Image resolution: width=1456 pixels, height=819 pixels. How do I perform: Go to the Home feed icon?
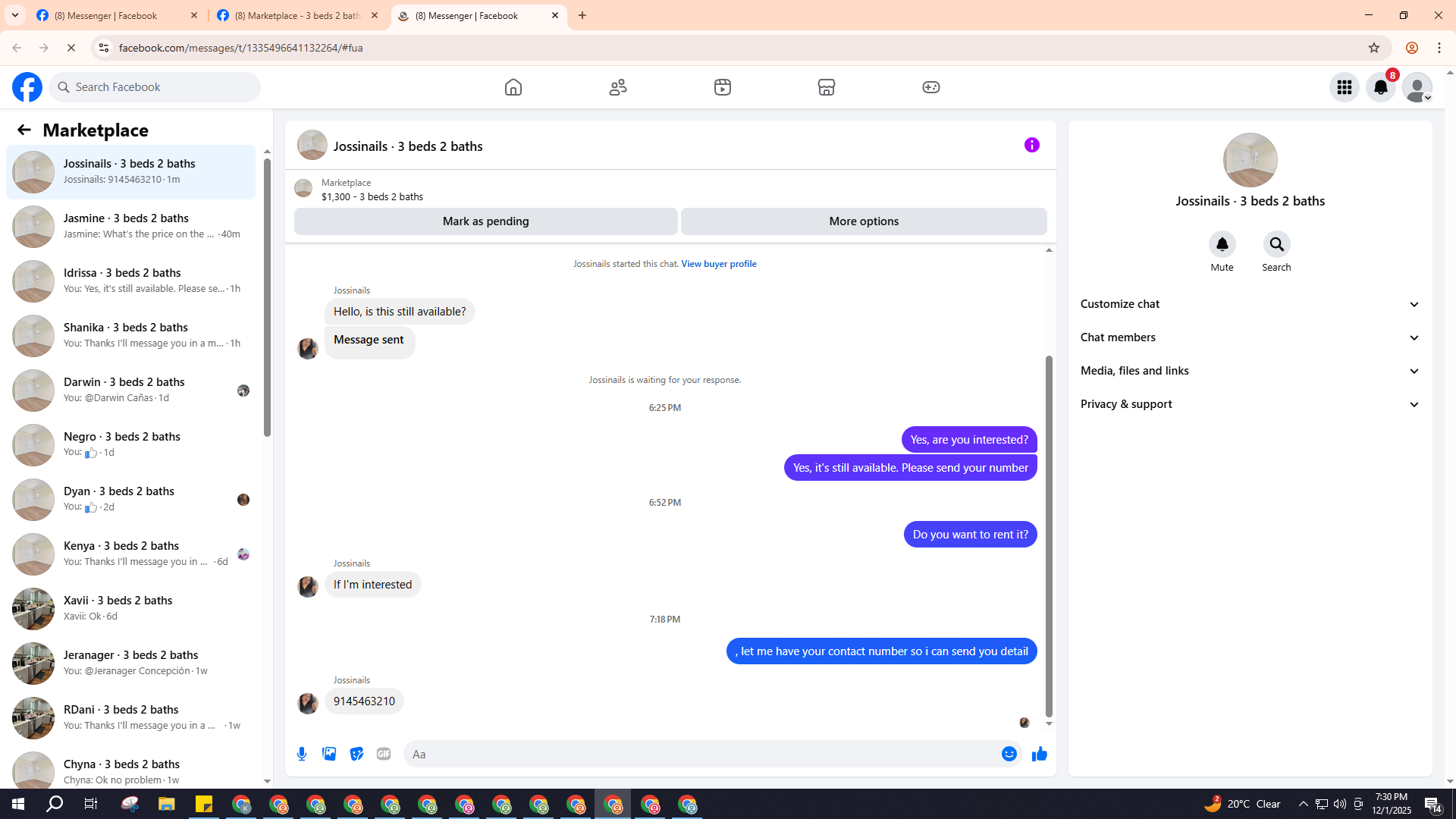coord(513,87)
